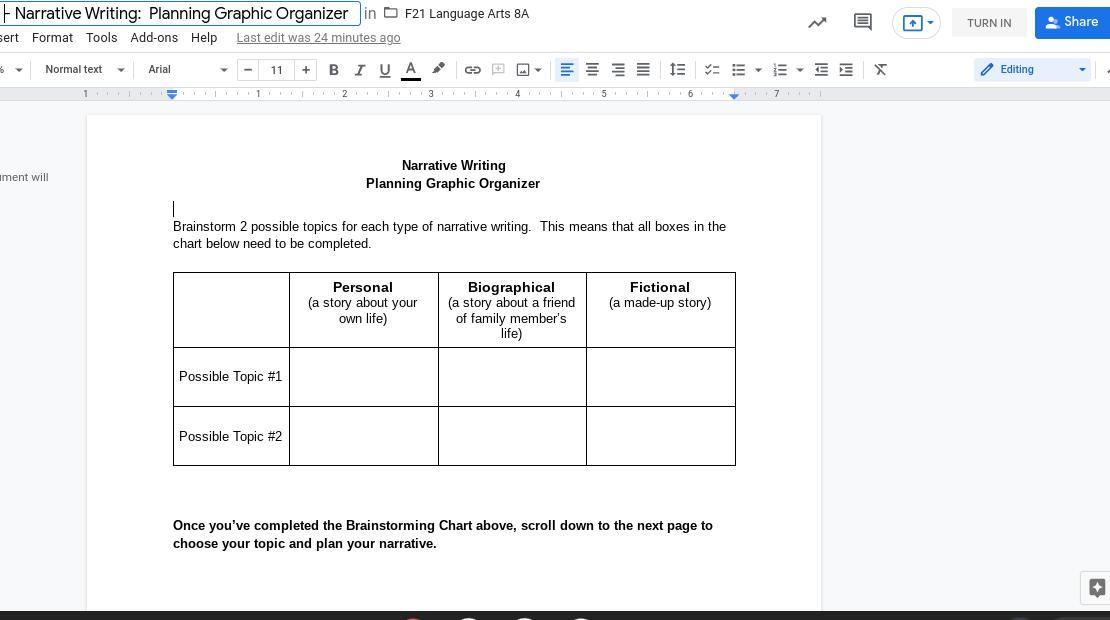Open comment history
The height and width of the screenshot is (620, 1110).
(862, 22)
